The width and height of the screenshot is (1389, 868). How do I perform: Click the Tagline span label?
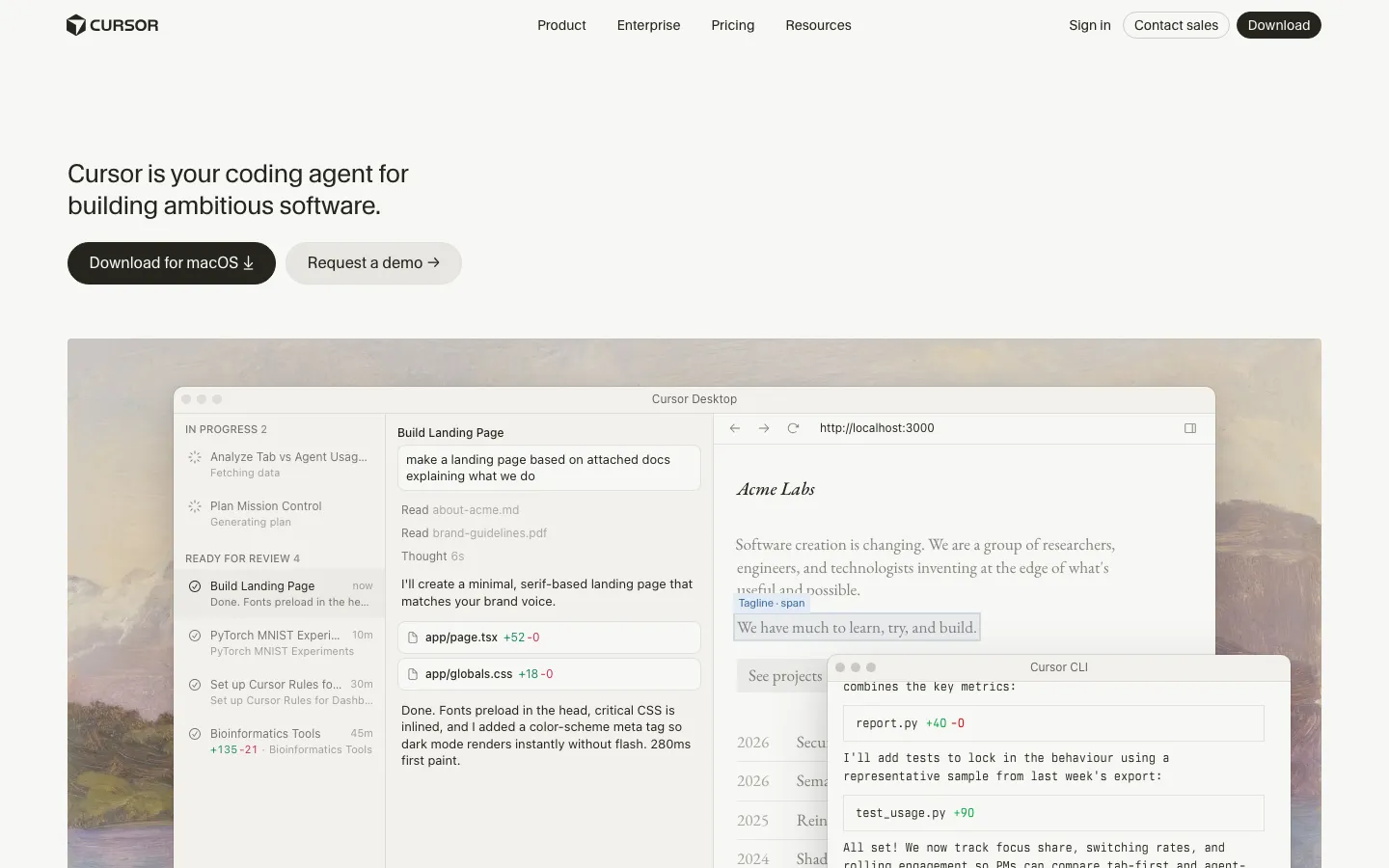(x=771, y=604)
